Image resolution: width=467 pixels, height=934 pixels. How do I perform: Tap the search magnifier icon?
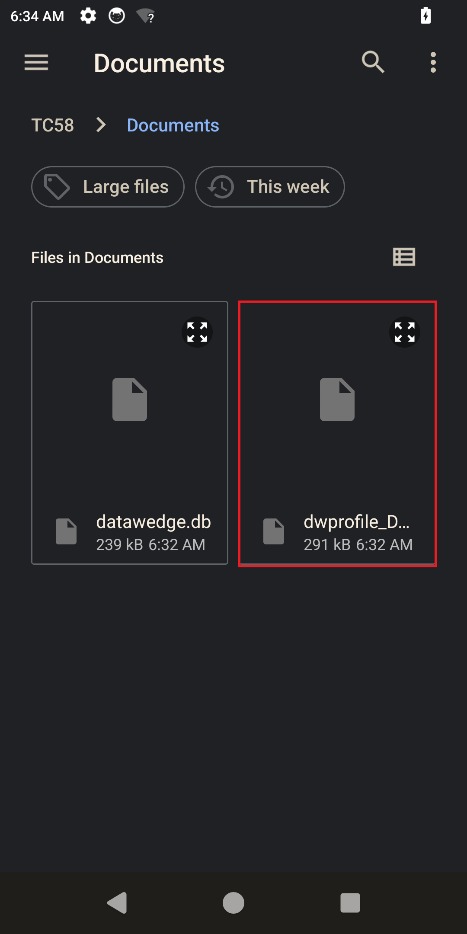pos(373,62)
